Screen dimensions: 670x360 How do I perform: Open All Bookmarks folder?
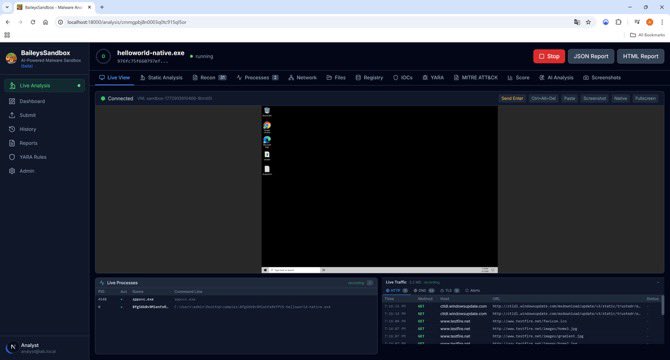648,35
